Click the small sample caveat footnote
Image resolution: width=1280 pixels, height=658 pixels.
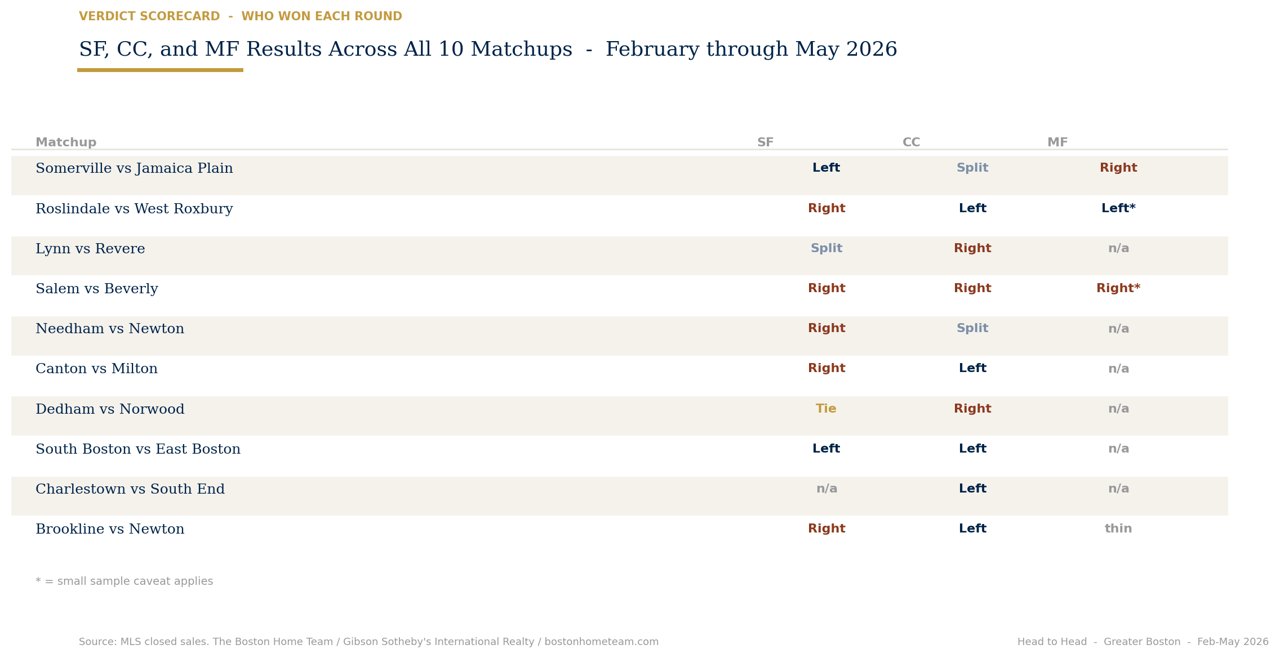(124, 582)
